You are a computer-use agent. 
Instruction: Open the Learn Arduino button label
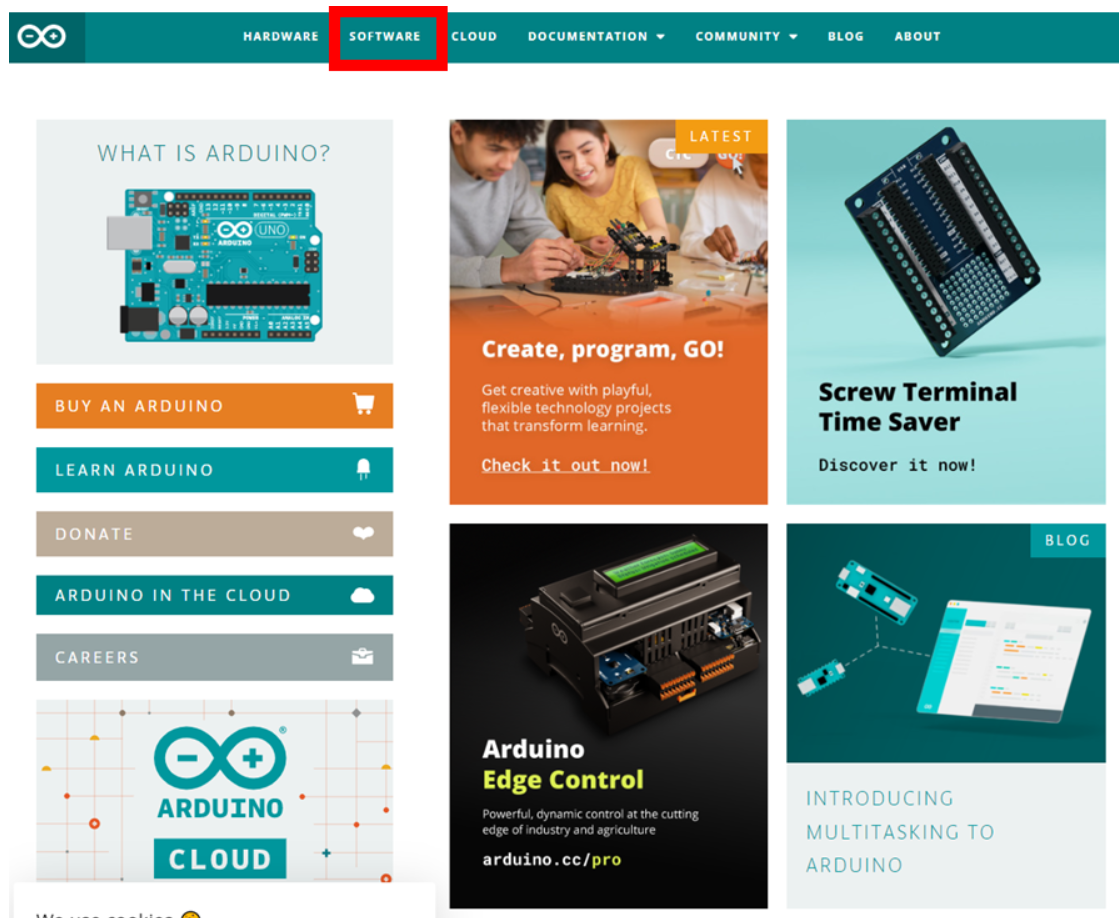click(134, 470)
